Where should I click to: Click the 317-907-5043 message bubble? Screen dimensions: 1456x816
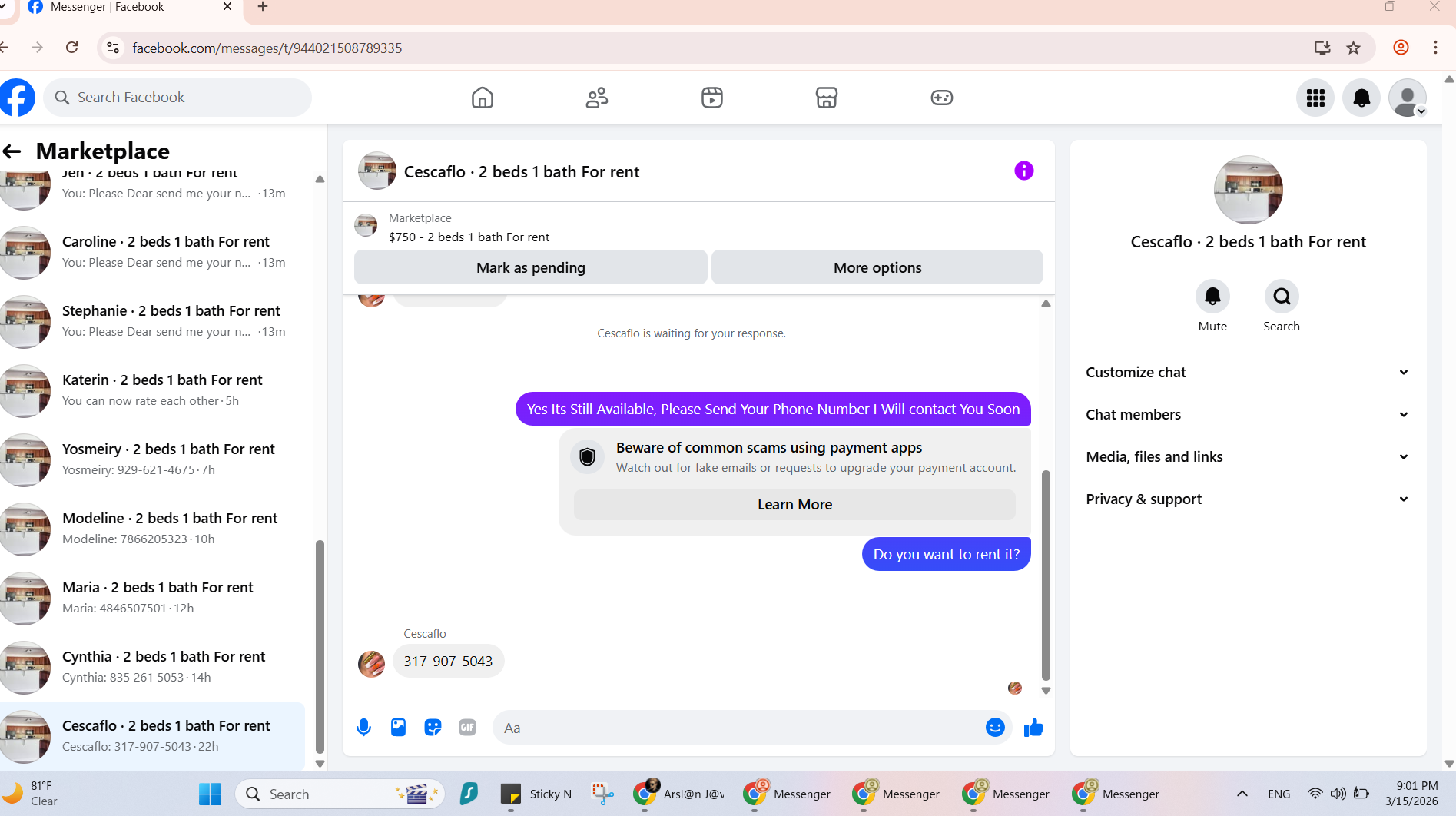point(448,662)
